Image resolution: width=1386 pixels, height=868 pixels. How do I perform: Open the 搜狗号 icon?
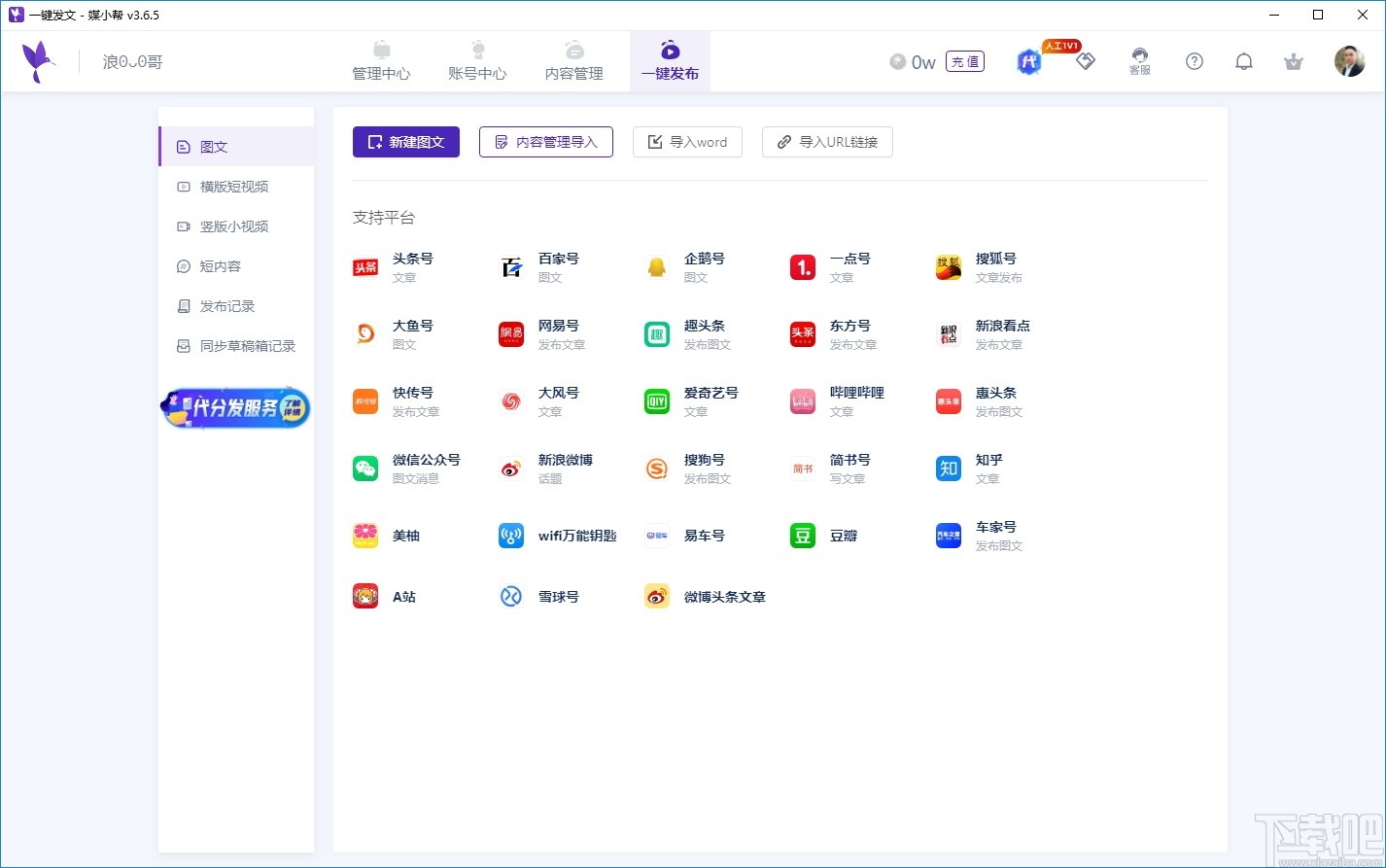coord(657,469)
